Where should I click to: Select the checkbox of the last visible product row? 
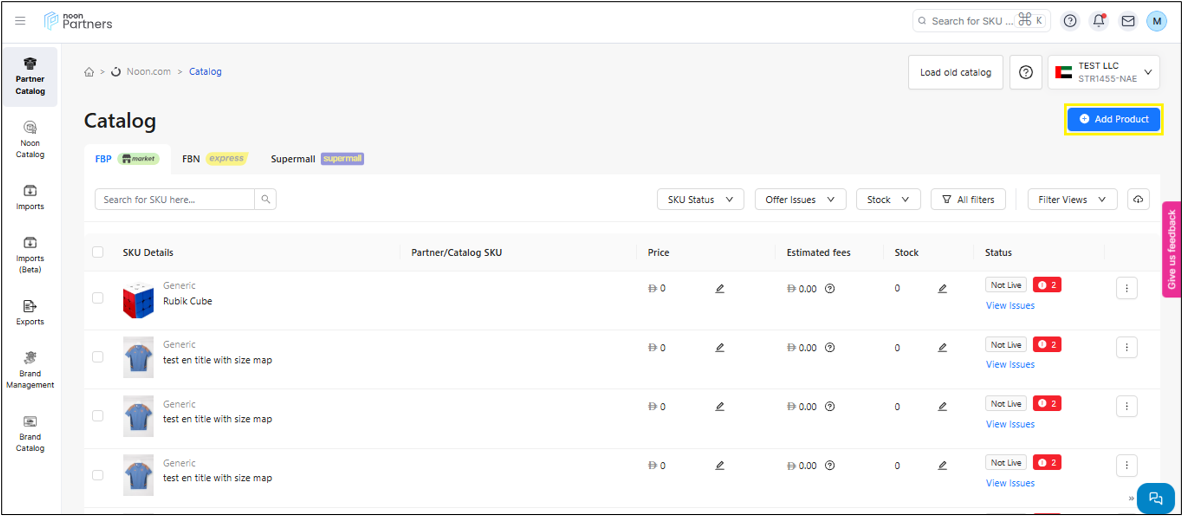pyautogui.click(x=98, y=475)
